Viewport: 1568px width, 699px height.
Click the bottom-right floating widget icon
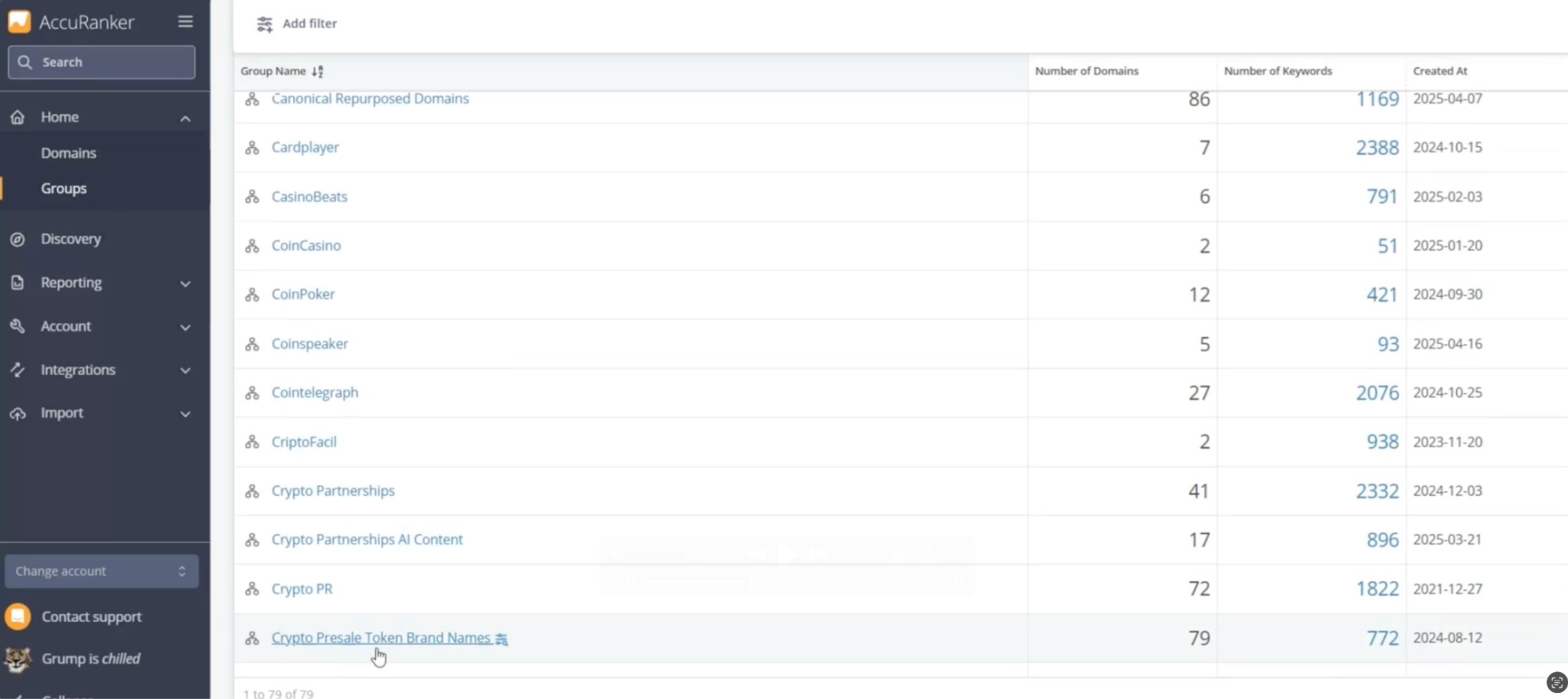1557,682
